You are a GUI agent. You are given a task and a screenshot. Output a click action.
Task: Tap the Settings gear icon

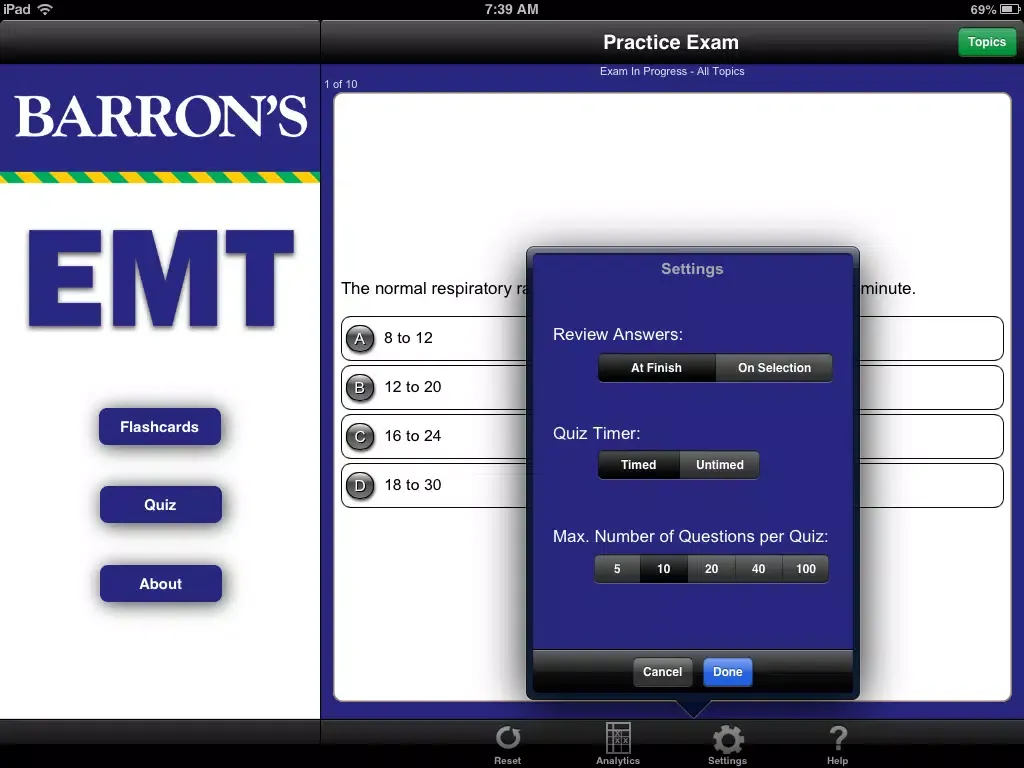[x=728, y=739]
